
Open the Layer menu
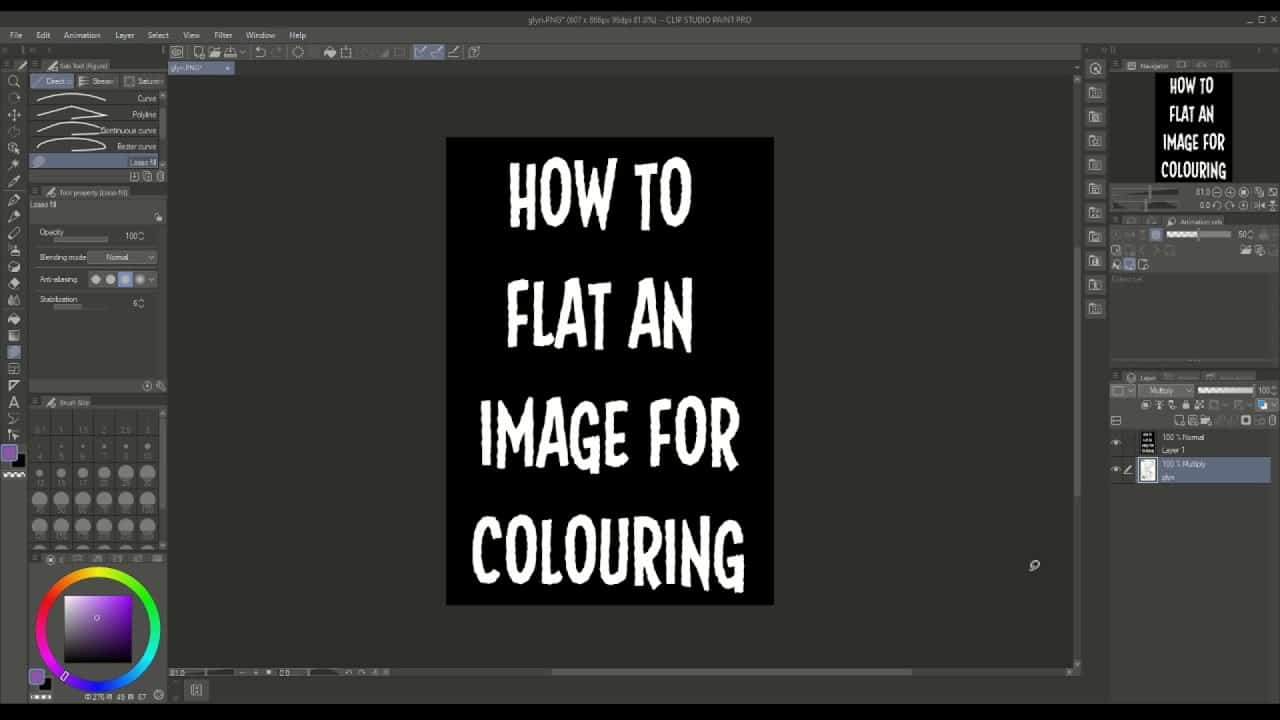point(124,35)
